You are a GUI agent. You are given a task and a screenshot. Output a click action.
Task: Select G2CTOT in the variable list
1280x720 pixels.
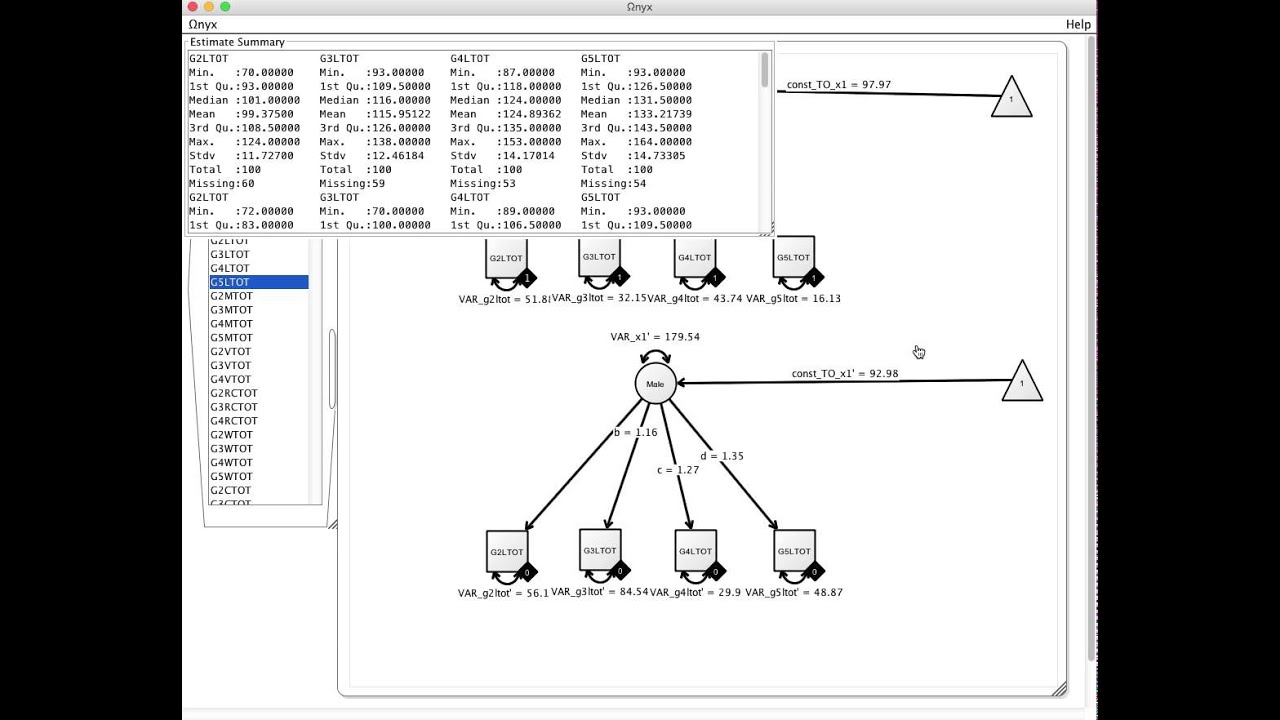point(259,491)
